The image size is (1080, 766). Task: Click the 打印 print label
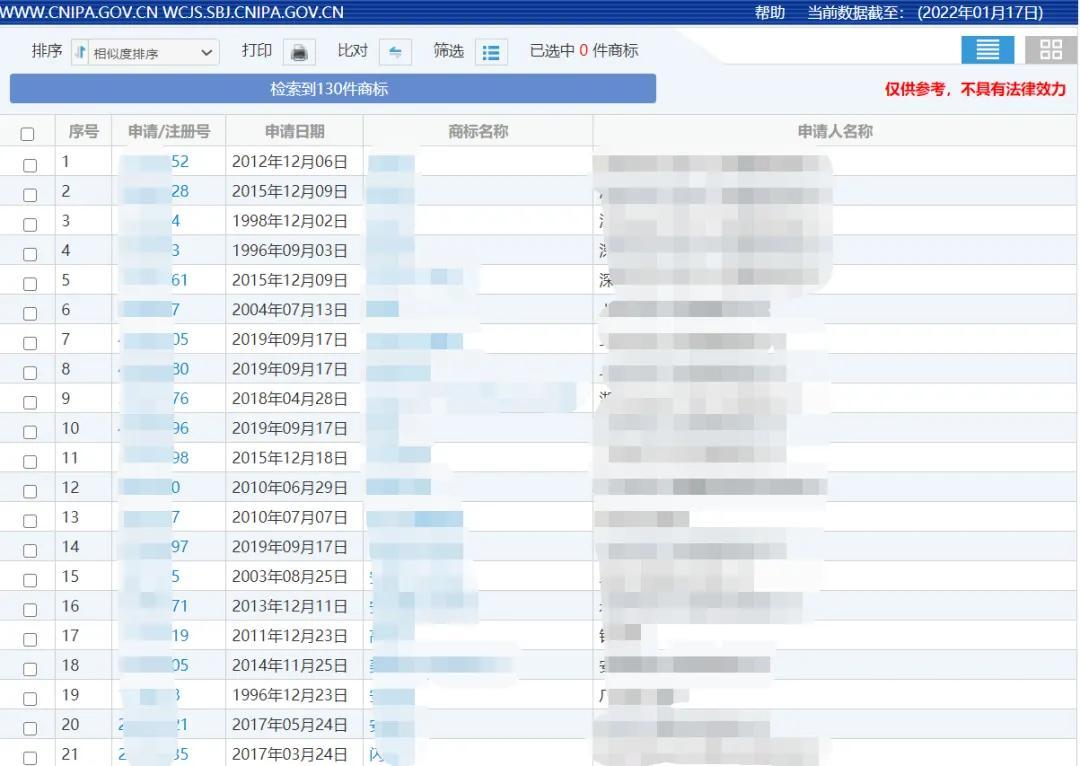coord(257,51)
